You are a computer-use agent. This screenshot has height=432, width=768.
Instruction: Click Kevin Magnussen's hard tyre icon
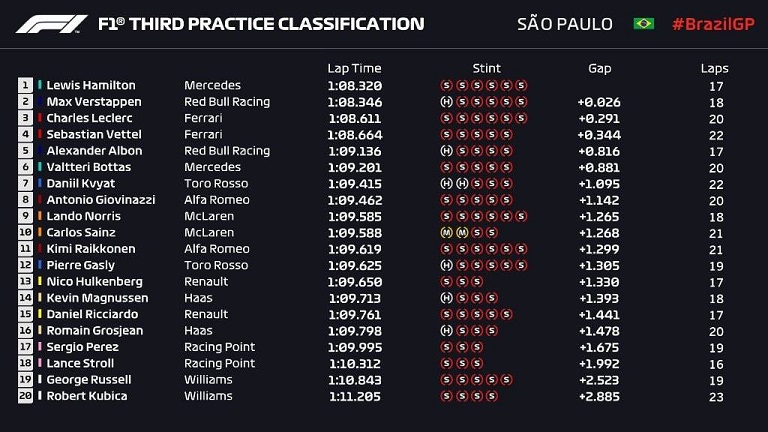point(446,298)
